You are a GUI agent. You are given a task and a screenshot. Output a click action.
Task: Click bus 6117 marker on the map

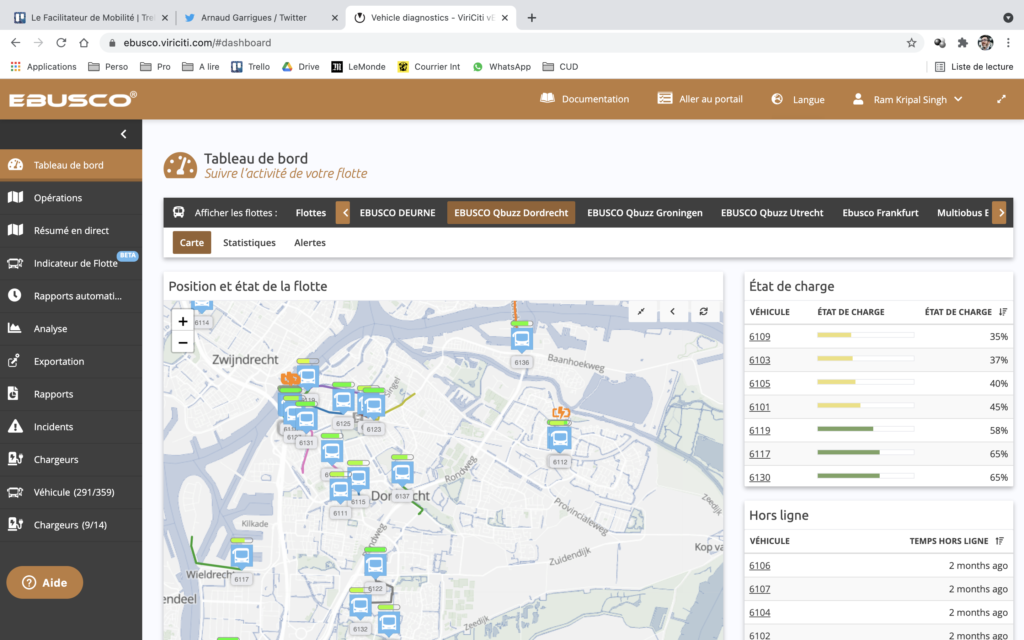[241, 557]
